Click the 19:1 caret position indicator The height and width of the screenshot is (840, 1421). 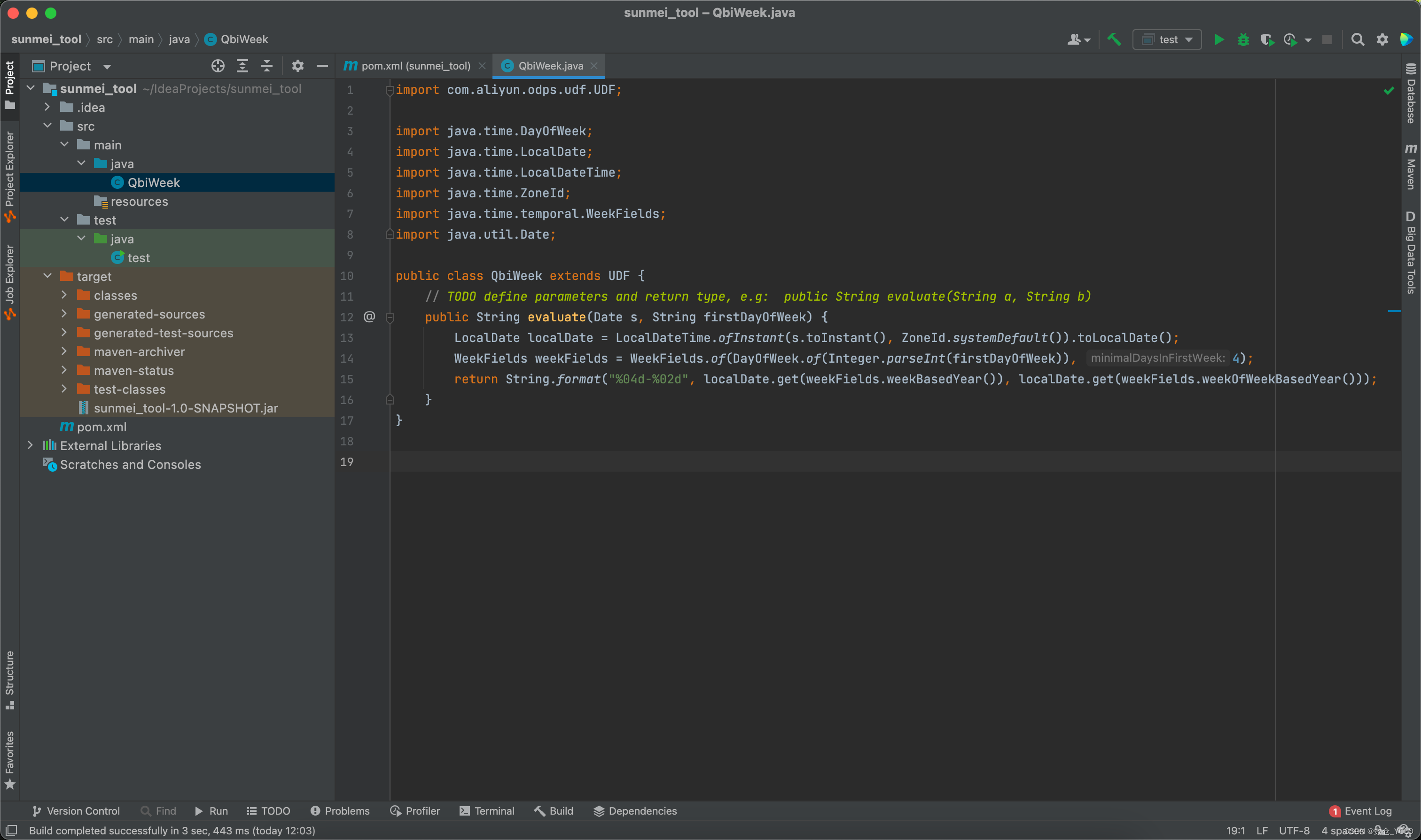point(1235,831)
